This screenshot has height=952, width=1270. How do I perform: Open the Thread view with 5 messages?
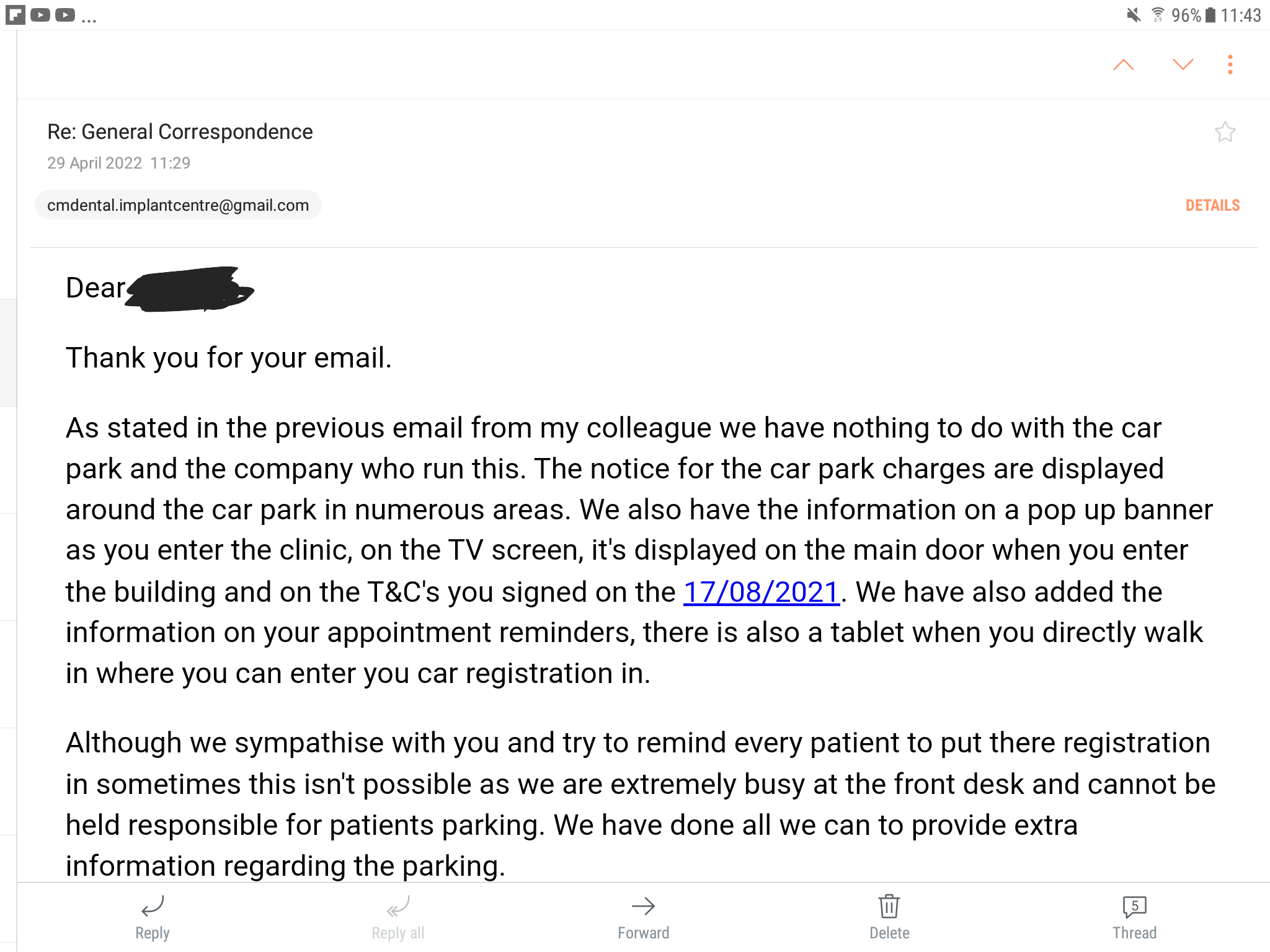click(1134, 917)
